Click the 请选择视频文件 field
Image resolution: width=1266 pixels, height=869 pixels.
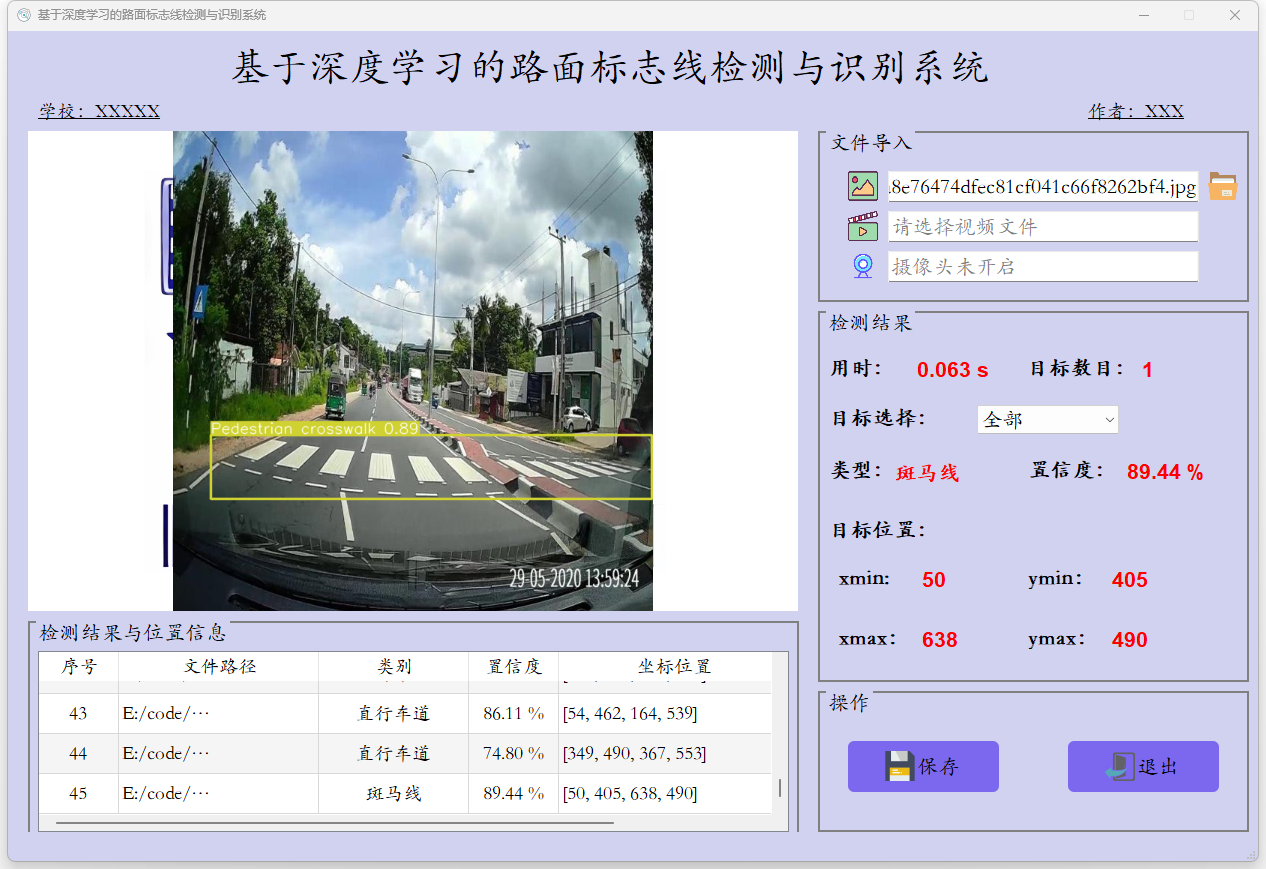1043,226
